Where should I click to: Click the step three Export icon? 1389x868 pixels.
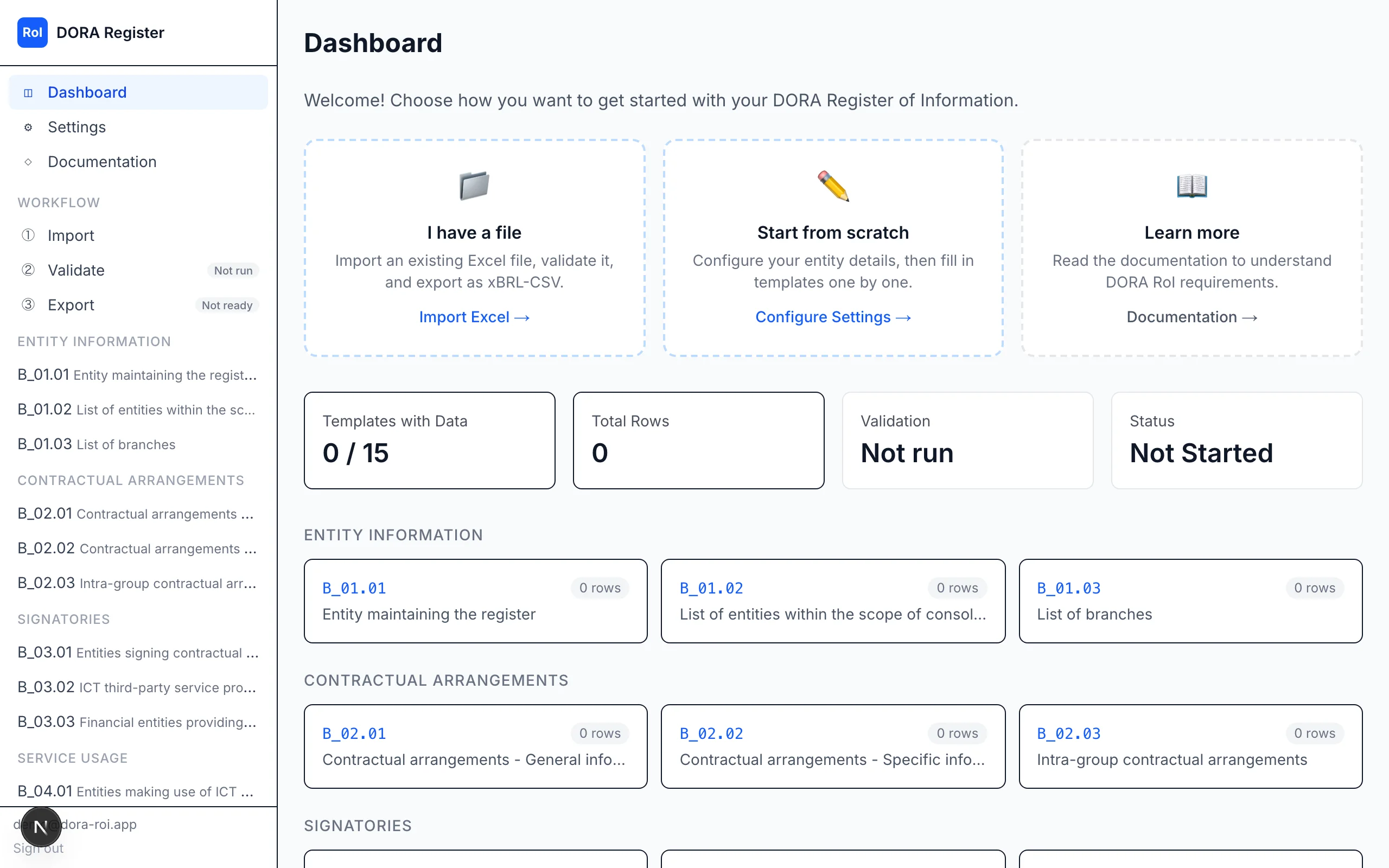[28, 305]
